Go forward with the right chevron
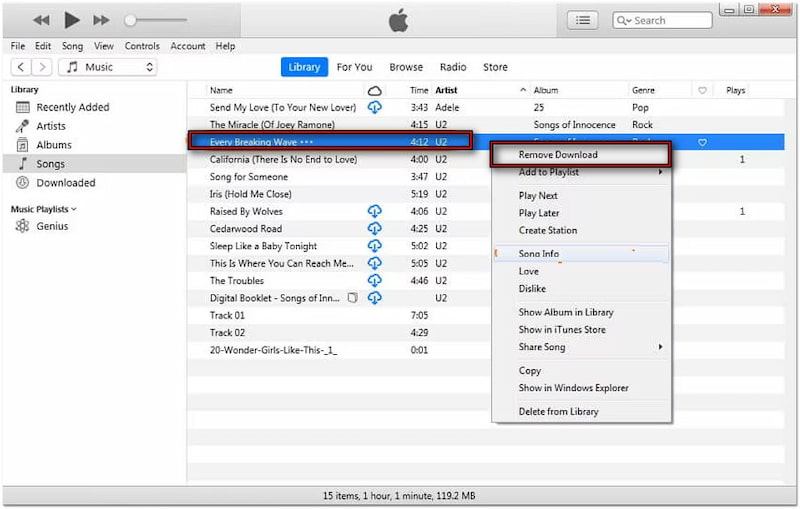This screenshot has width=800, height=509. click(42, 67)
